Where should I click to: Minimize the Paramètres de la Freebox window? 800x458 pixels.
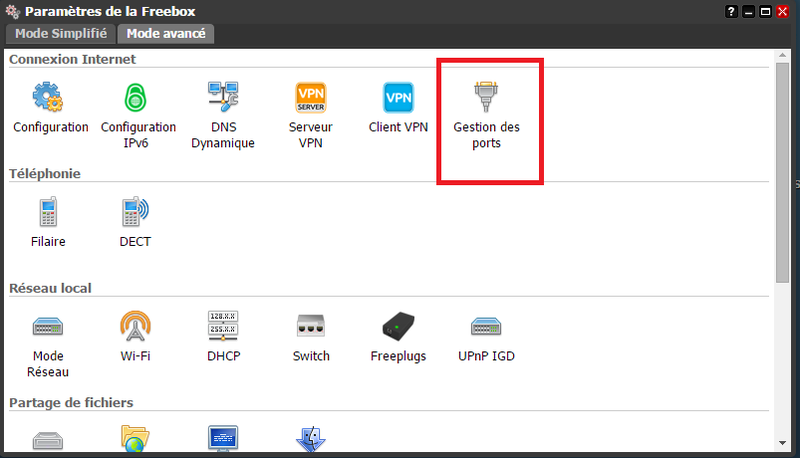[748, 11]
